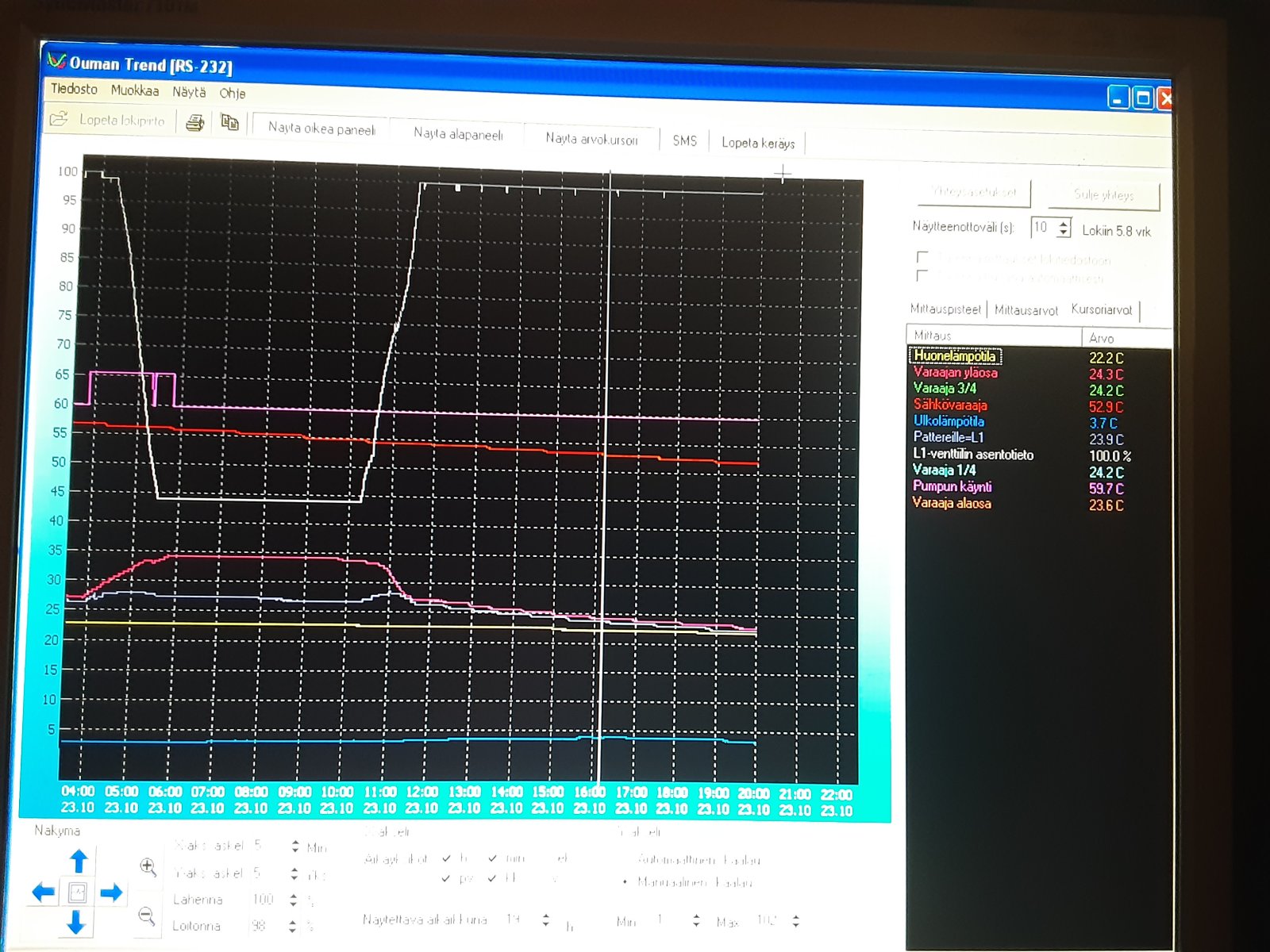Screen dimensions: 1270x952
Task: Click the zoom in magnifier icon
Action: point(148,866)
